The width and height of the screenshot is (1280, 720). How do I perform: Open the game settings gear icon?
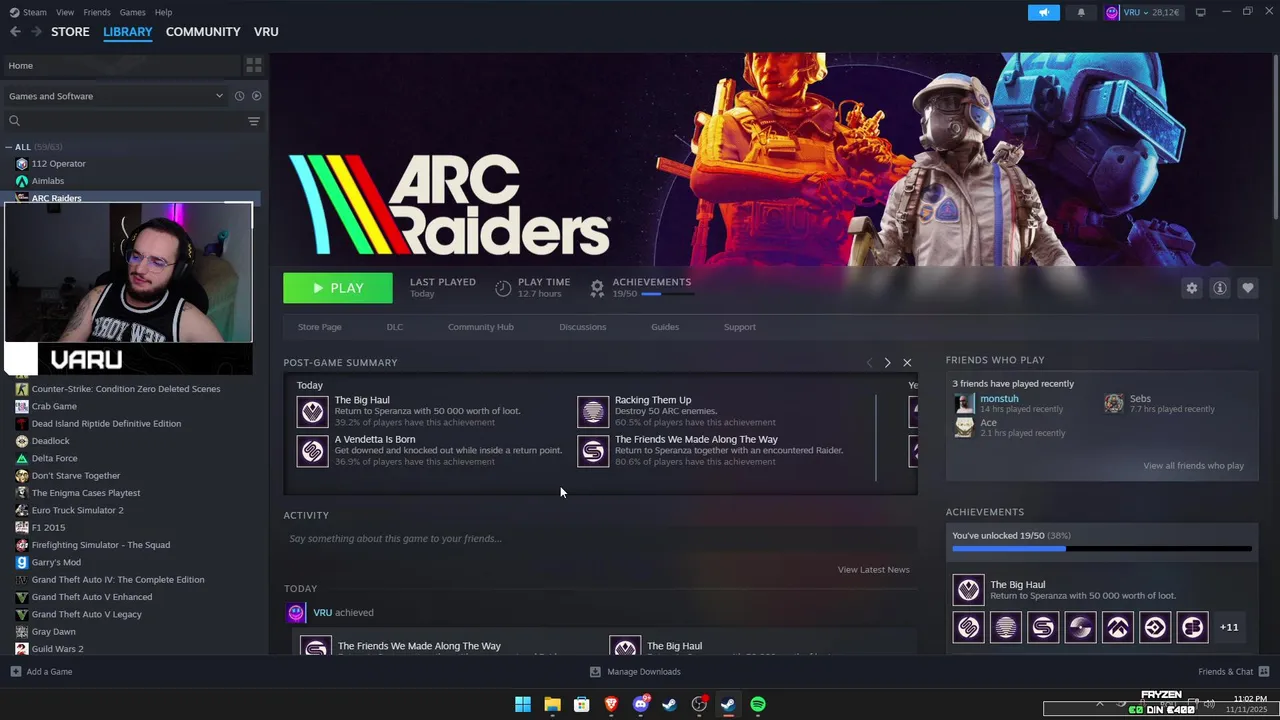click(1191, 288)
